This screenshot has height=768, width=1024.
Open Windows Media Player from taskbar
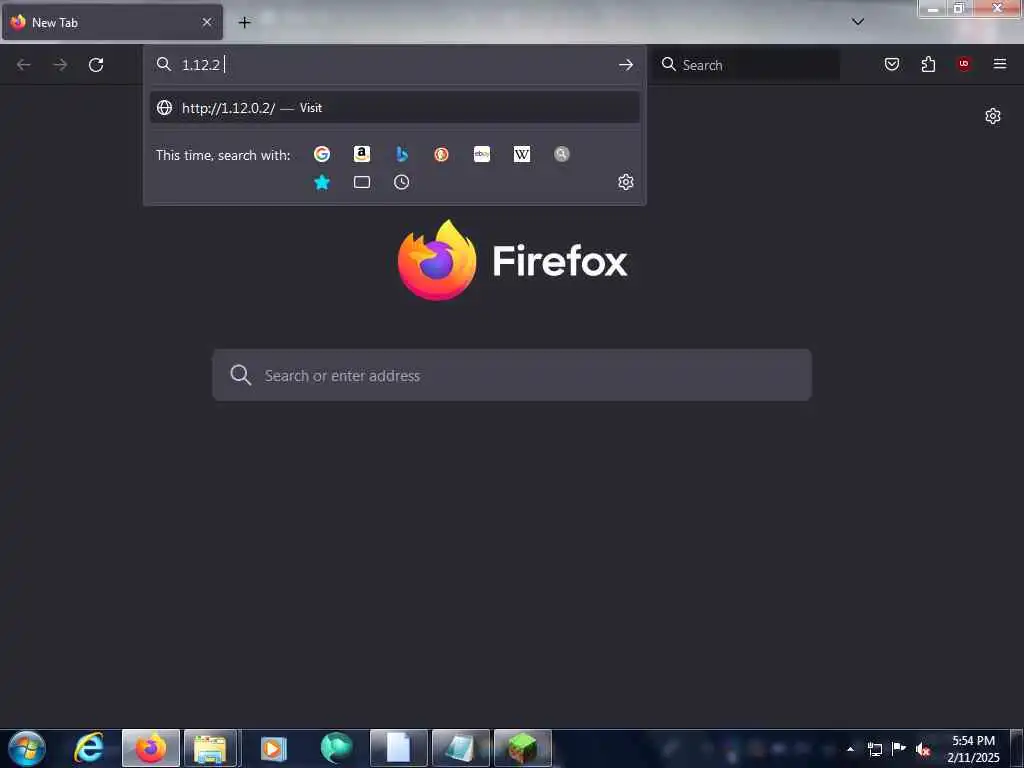tap(274, 748)
